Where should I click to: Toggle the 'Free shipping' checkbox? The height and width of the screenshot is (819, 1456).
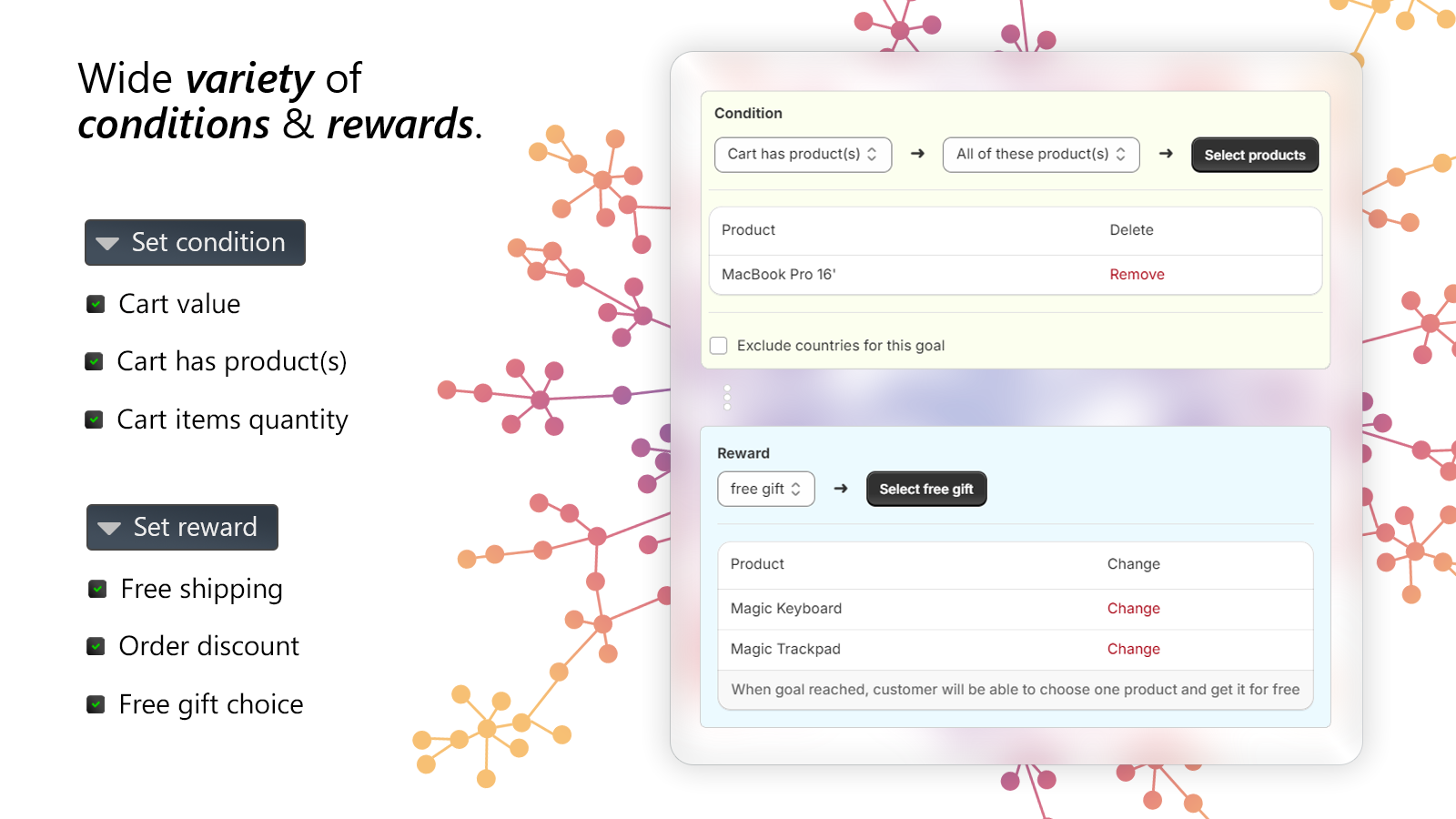coord(97,589)
